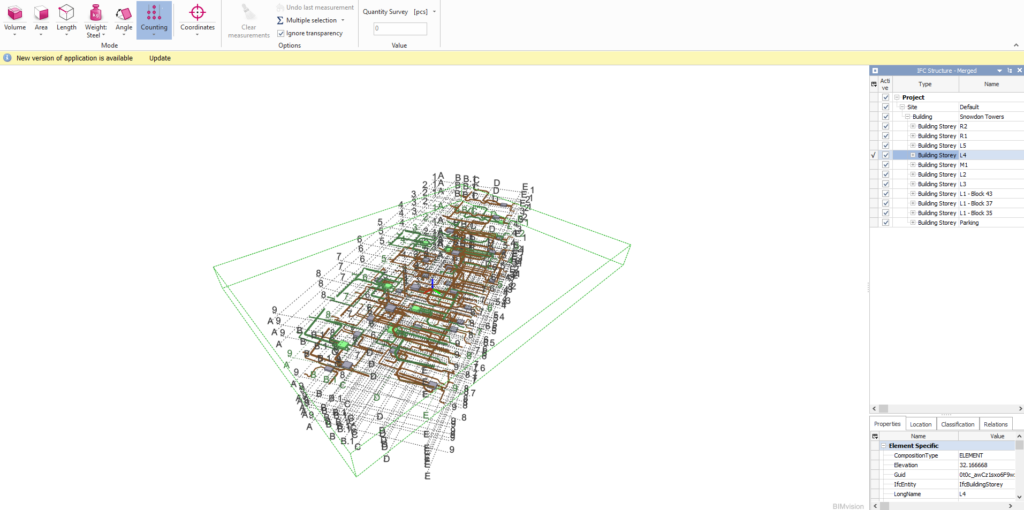The height and width of the screenshot is (510, 1024).
Task: Expand the Building Storey M1 node
Action: pos(913,165)
